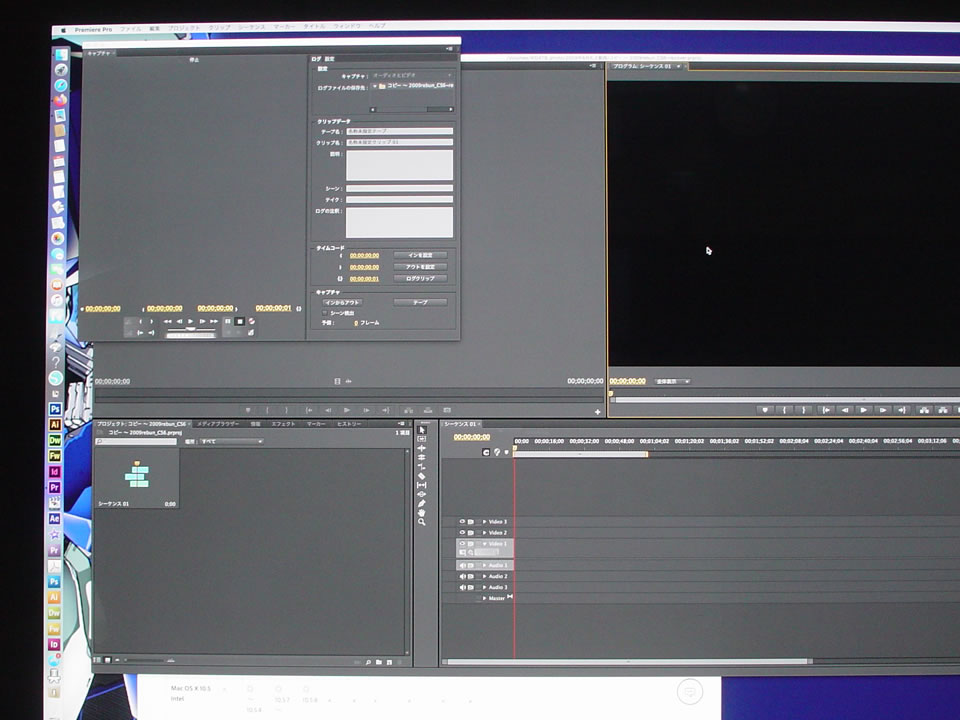
Task: Select the Pen tool in tools panel
Action: [421, 503]
